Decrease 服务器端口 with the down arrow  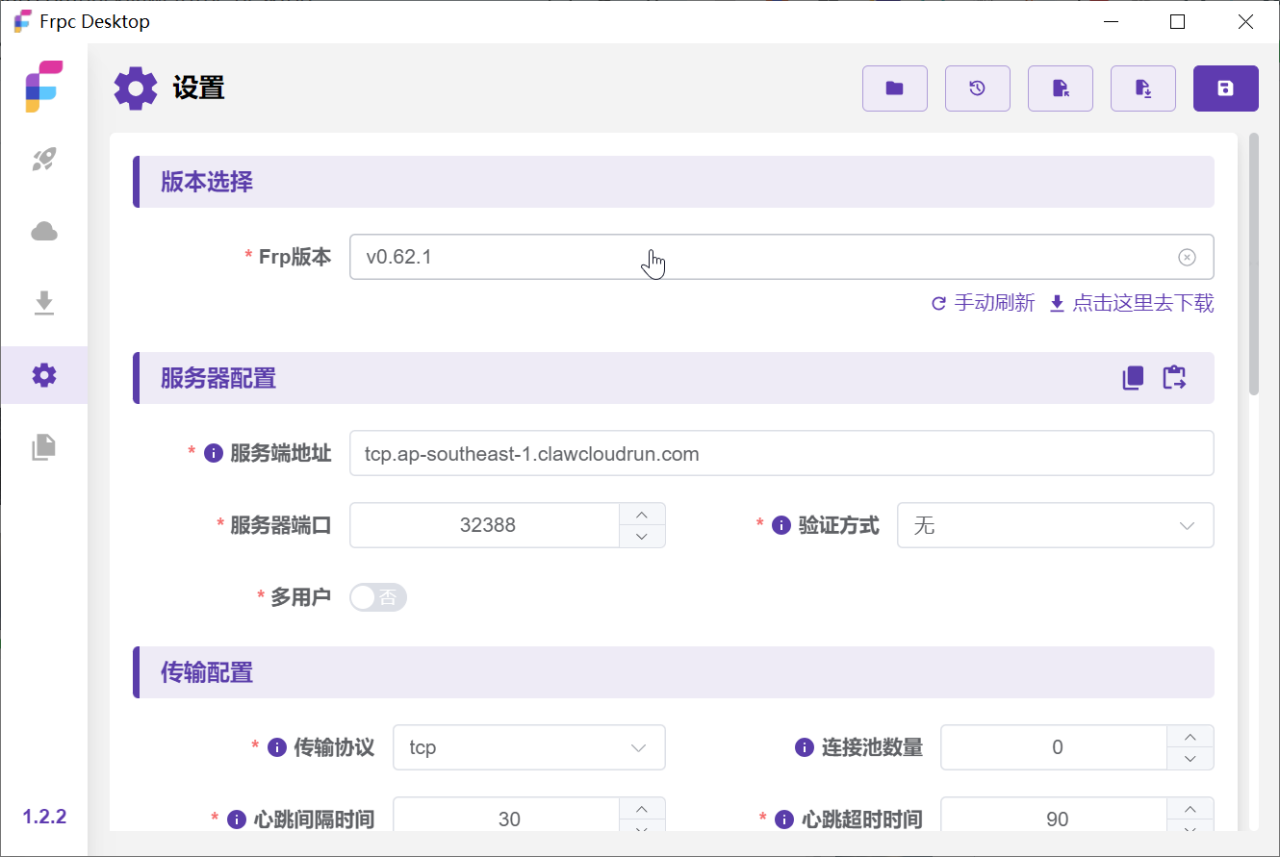642,537
